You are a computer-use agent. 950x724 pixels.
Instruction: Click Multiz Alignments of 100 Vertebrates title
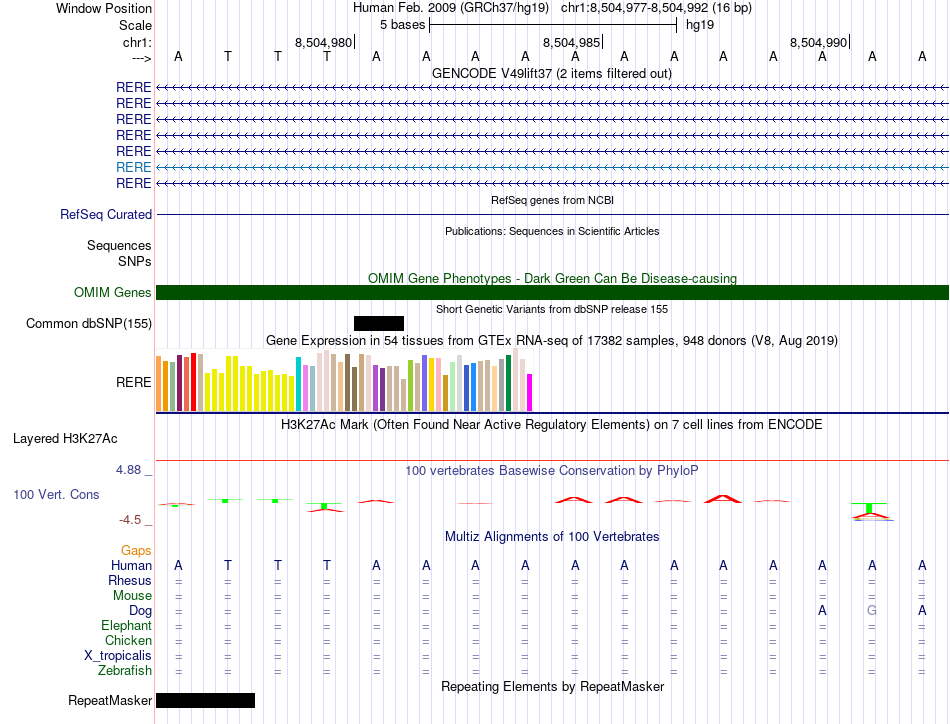(552, 537)
